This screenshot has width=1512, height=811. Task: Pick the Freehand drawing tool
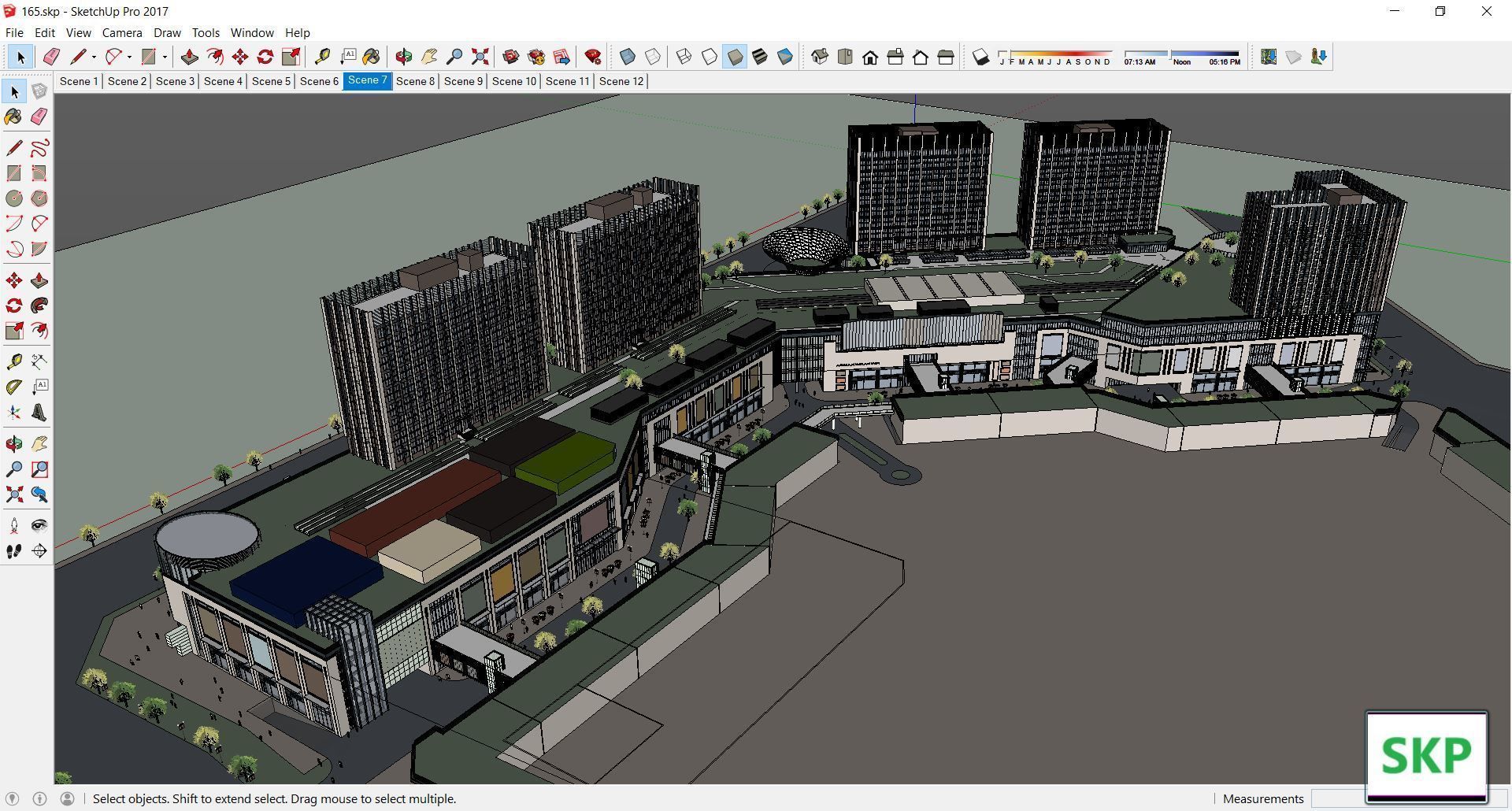click(39, 148)
